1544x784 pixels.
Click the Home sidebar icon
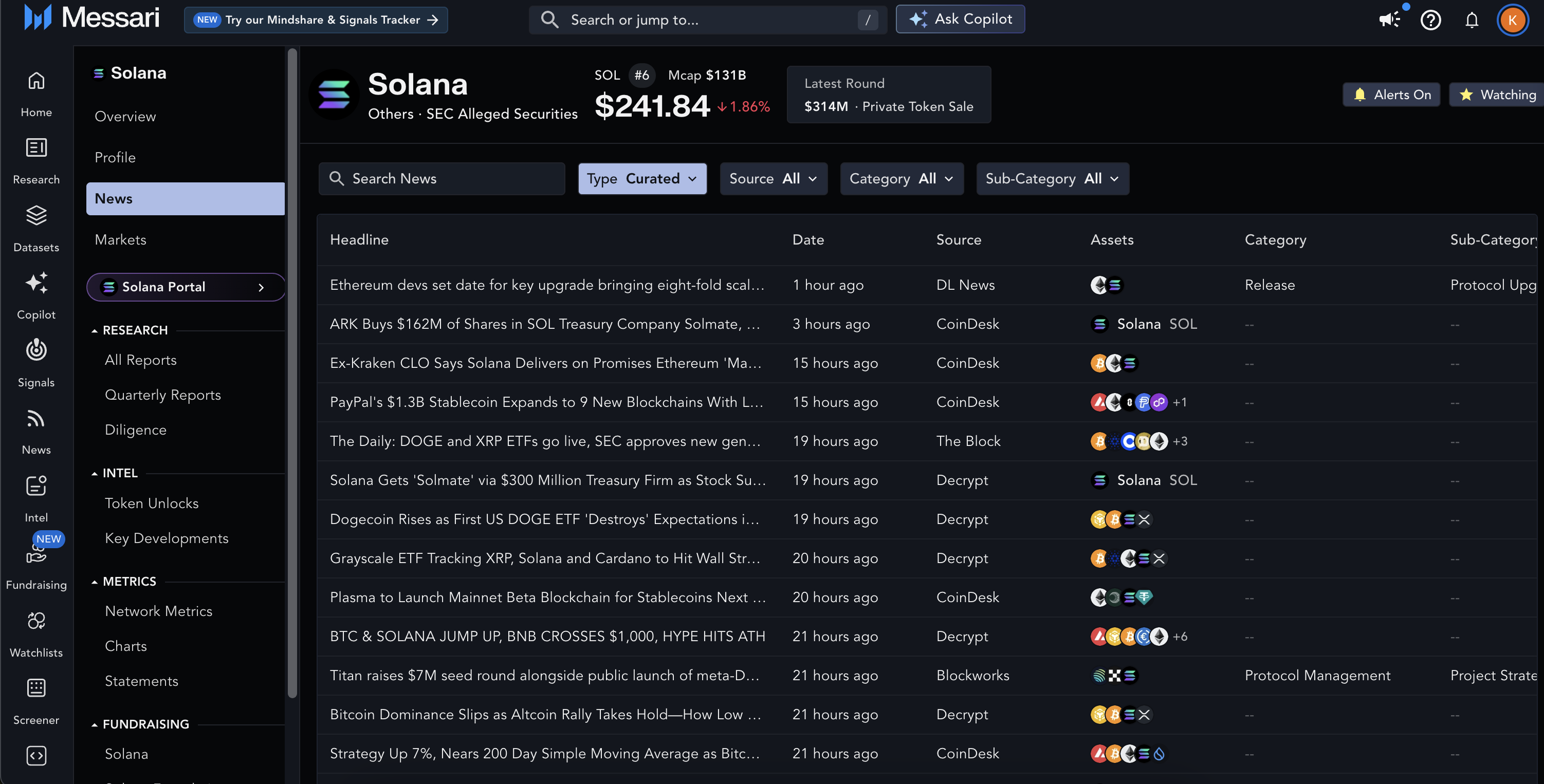tap(36, 80)
